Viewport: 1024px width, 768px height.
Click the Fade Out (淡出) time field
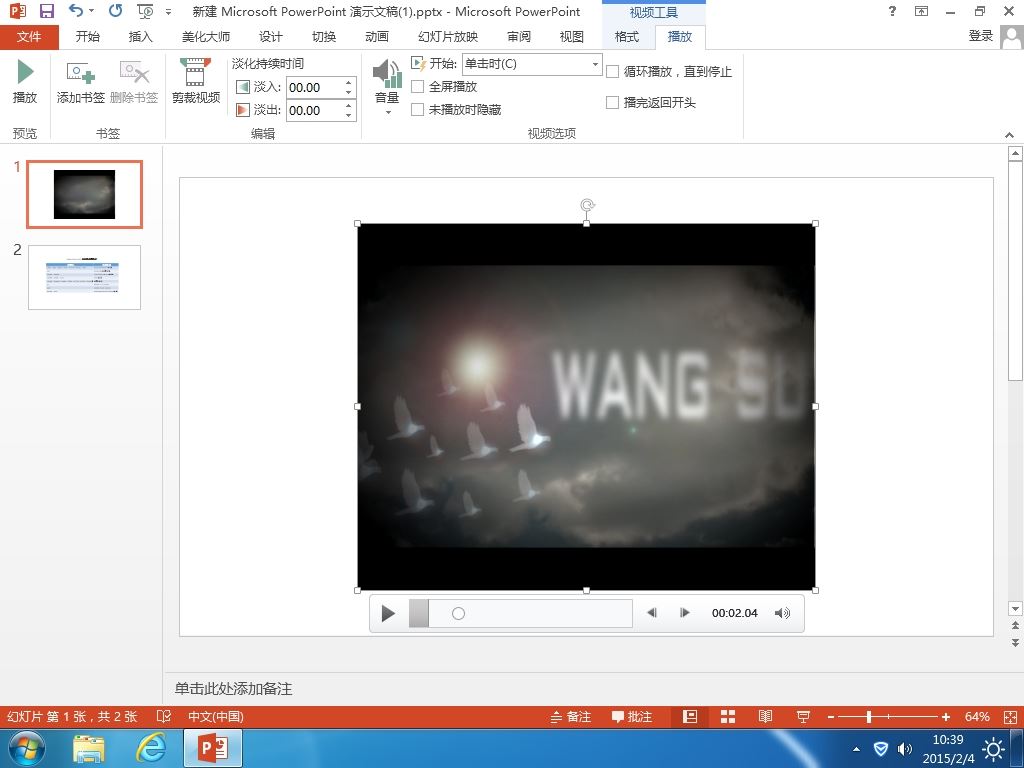(315, 110)
